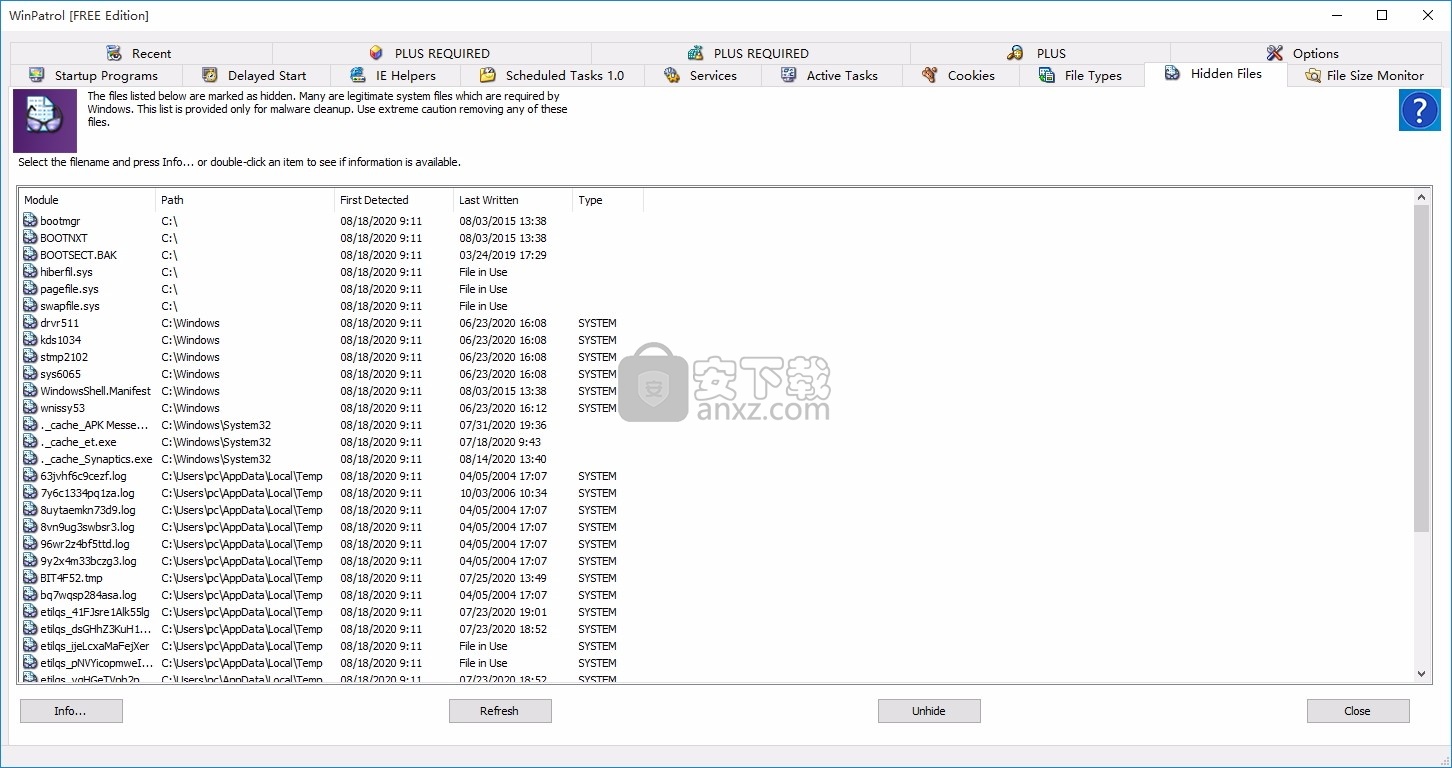The height and width of the screenshot is (768, 1452).
Task: Click the Options tools icon
Action: pos(1275,53)
